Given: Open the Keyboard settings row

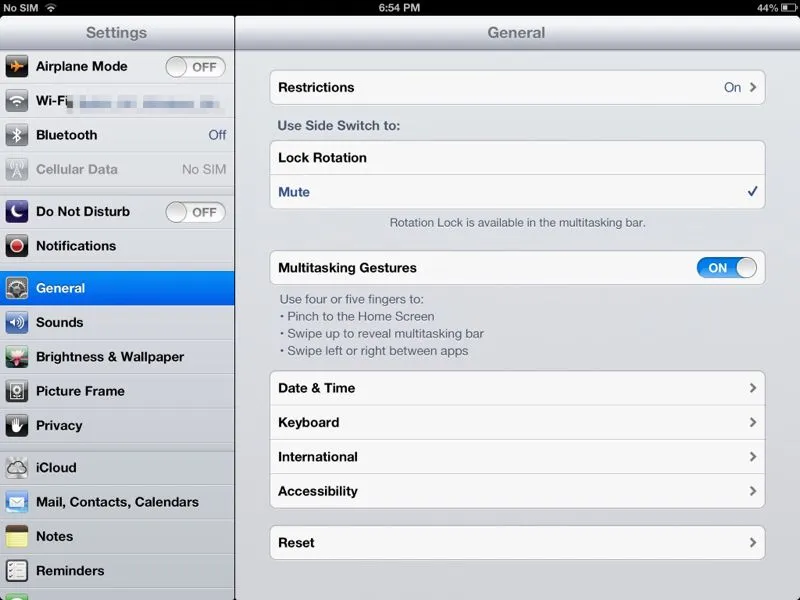Looking at the screenshot, I should pyautogui.click(x=516, y=423).
